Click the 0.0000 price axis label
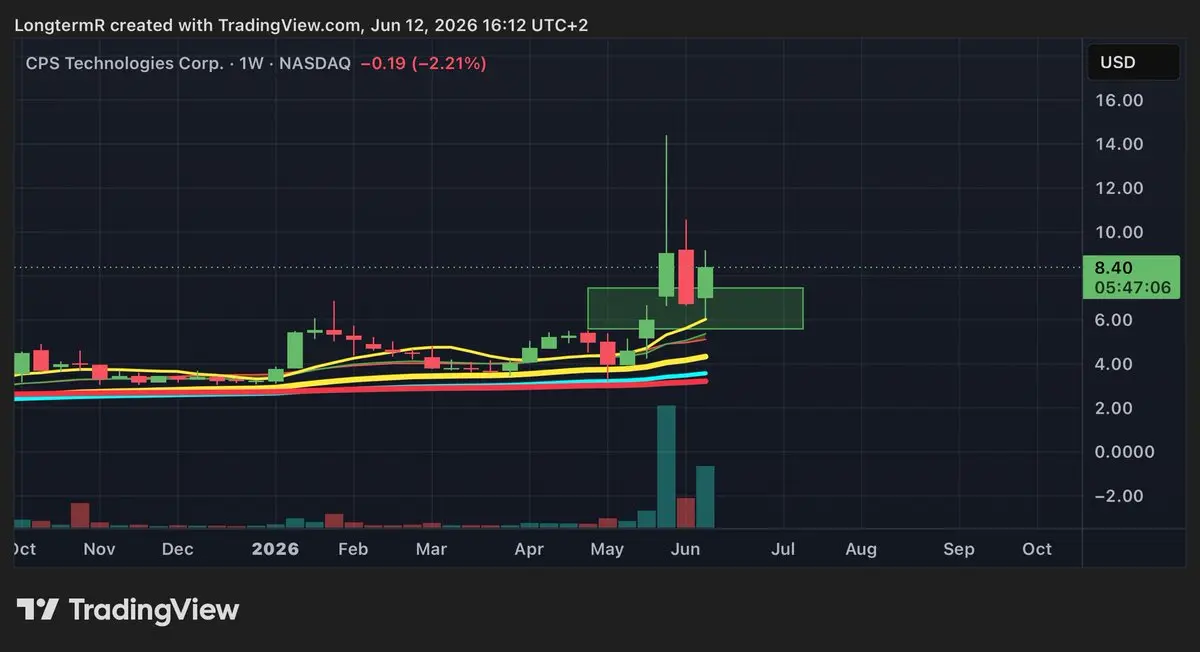Viewport: 1200px width, 652px height. pos(1125,452)
